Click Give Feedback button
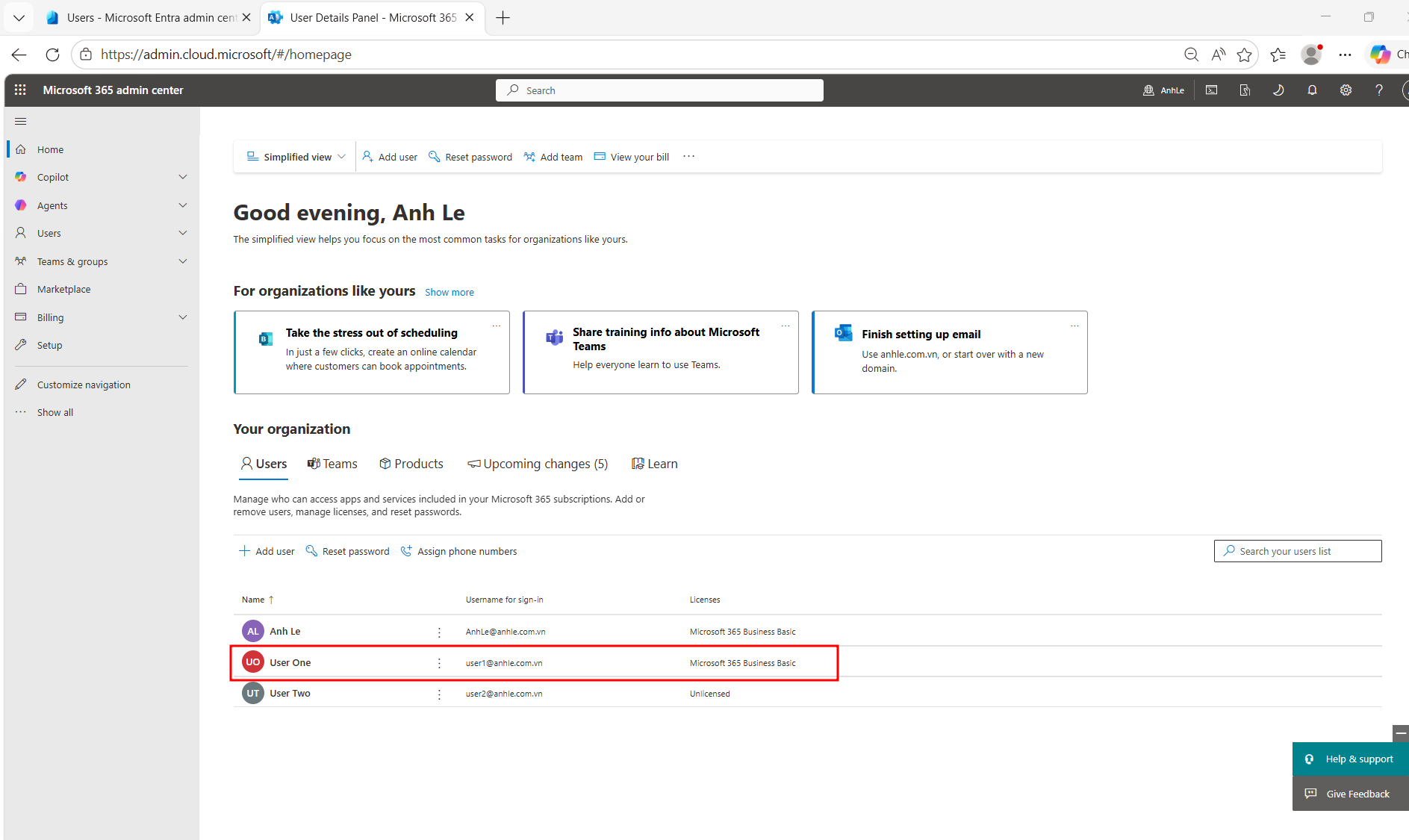 (1351, 794)
